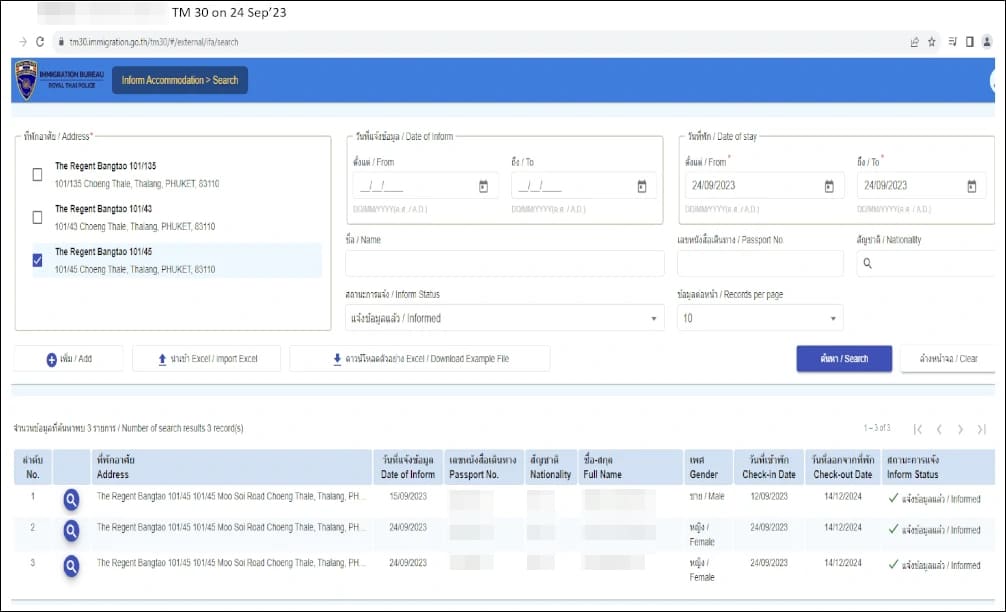Go to last page of results
Screen dimensions: 1006x612
(982, 429)
